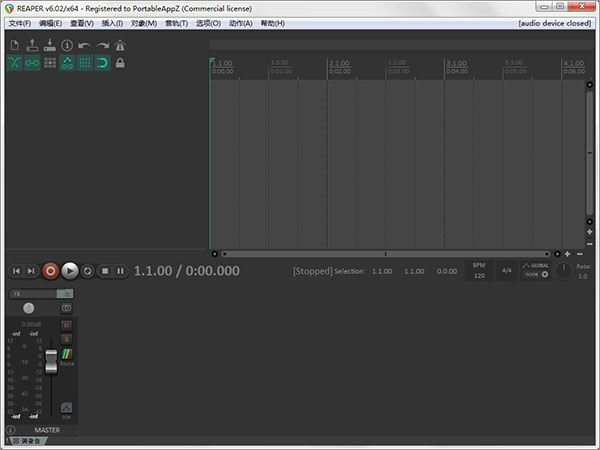This screenshot has height=450, width=600.
Task: Click the 4/4 time signature field
Action: click(507, 271)
